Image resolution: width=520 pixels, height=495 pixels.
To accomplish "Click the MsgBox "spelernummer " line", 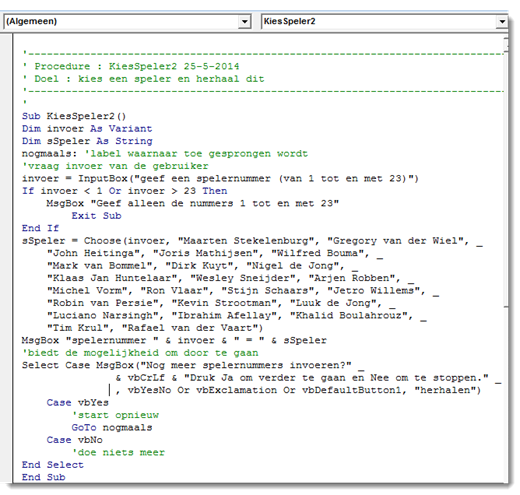I will (174, 340).
